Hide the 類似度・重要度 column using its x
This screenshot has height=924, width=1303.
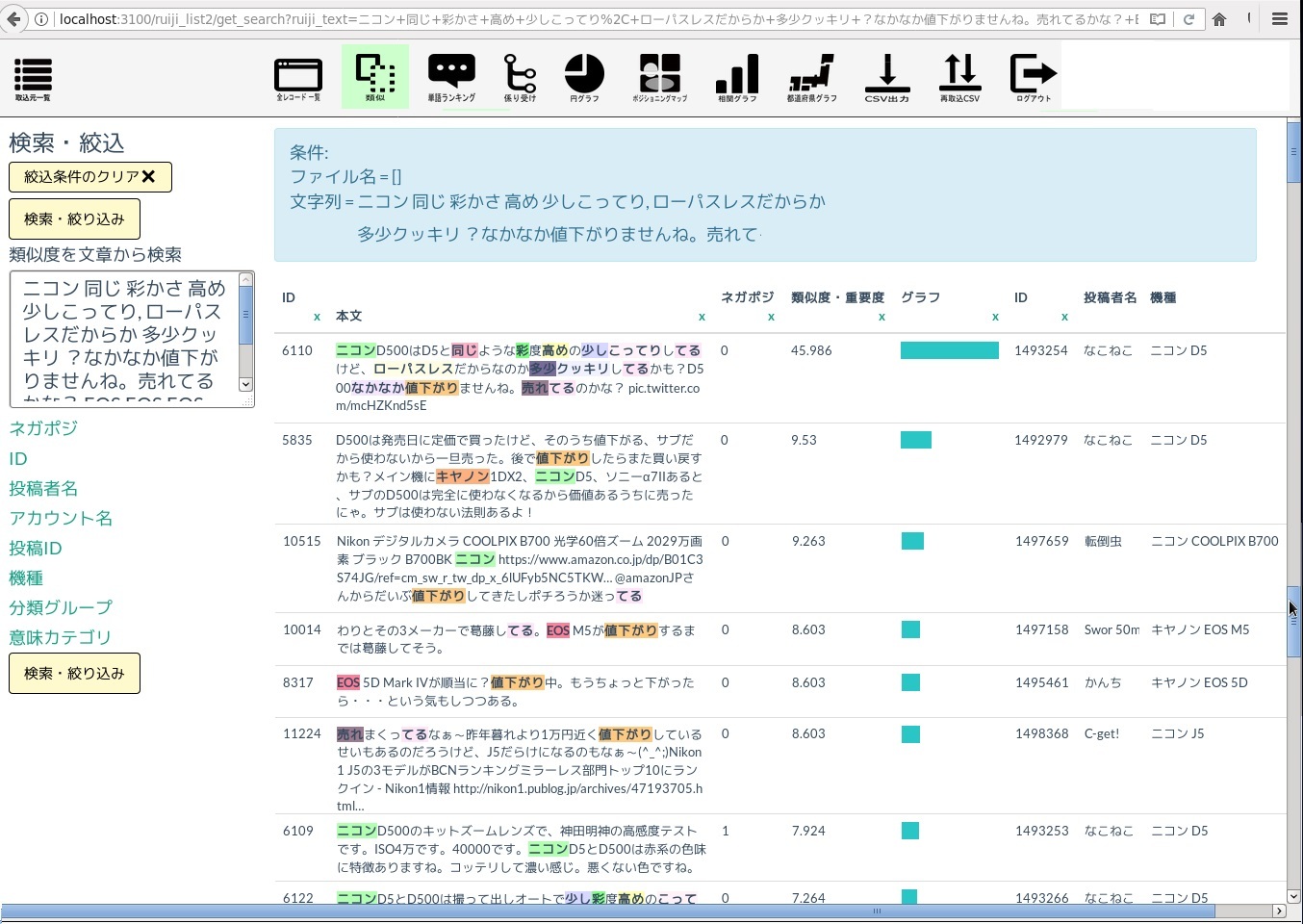(x=881, y=317)
